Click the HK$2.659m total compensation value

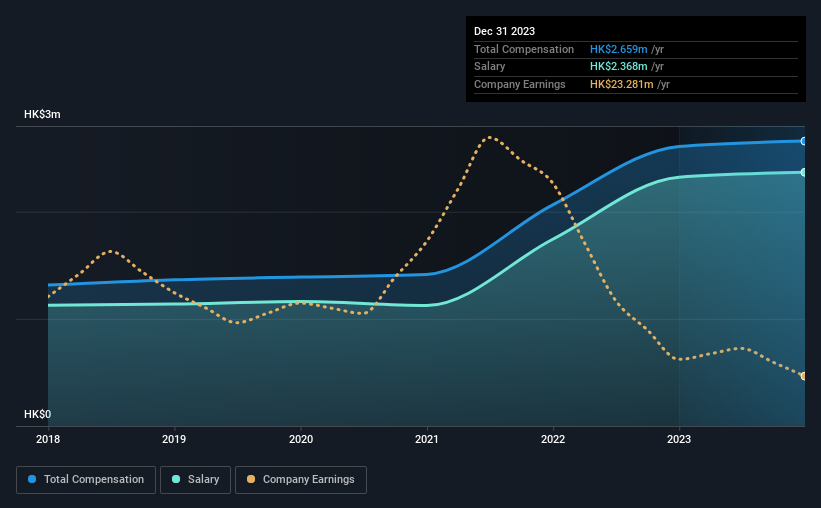(618, 49)
